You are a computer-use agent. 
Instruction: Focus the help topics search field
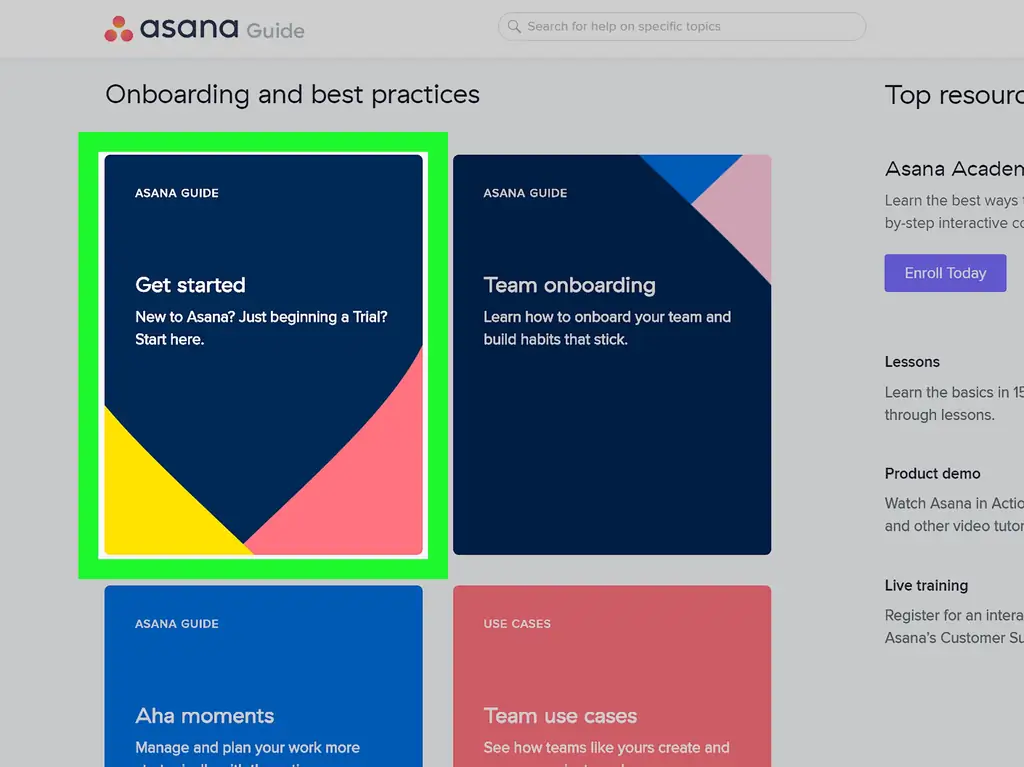[690, 26]
